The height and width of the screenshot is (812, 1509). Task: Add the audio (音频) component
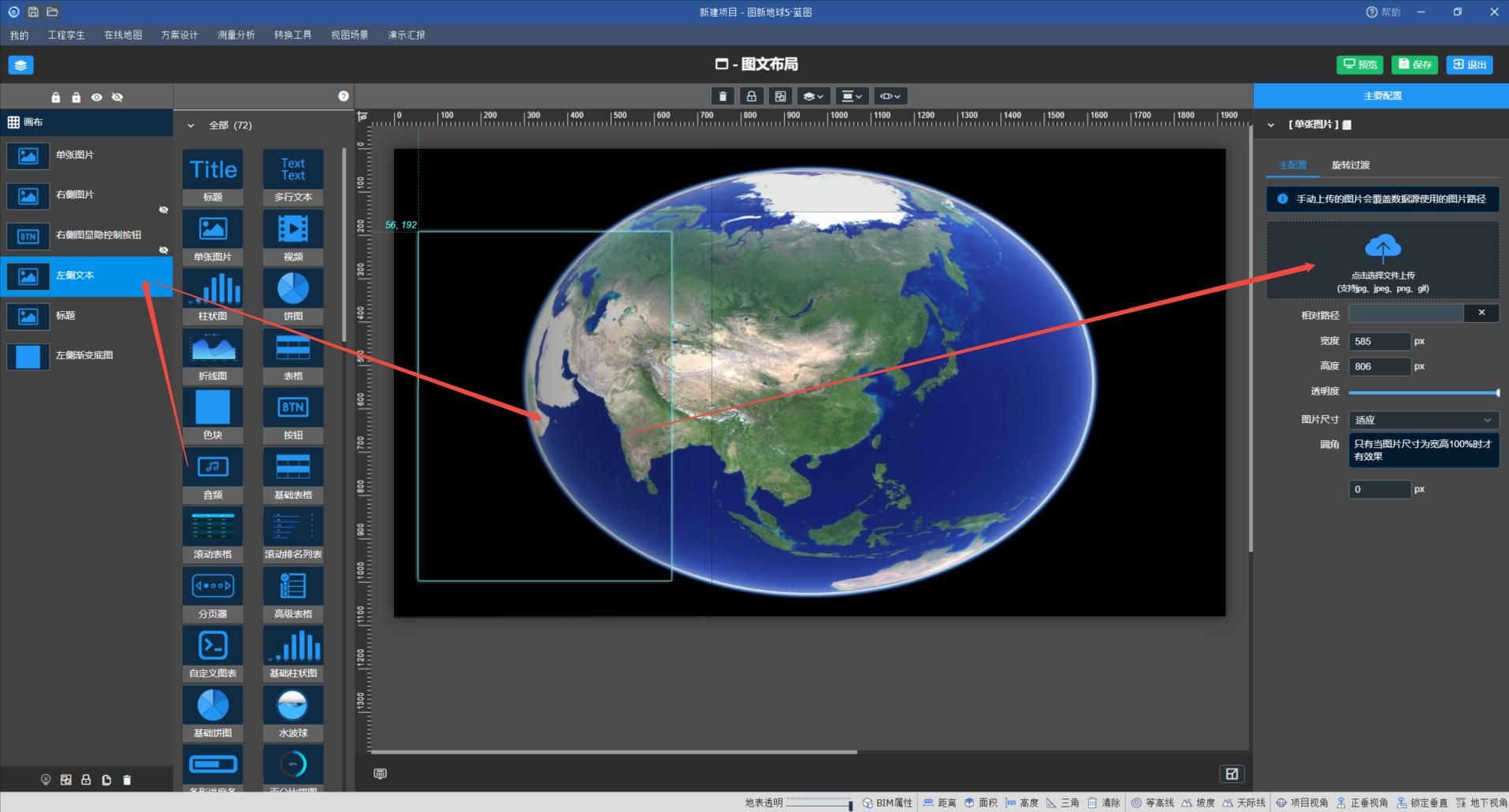pyautogui.click(x=213, y=475)
